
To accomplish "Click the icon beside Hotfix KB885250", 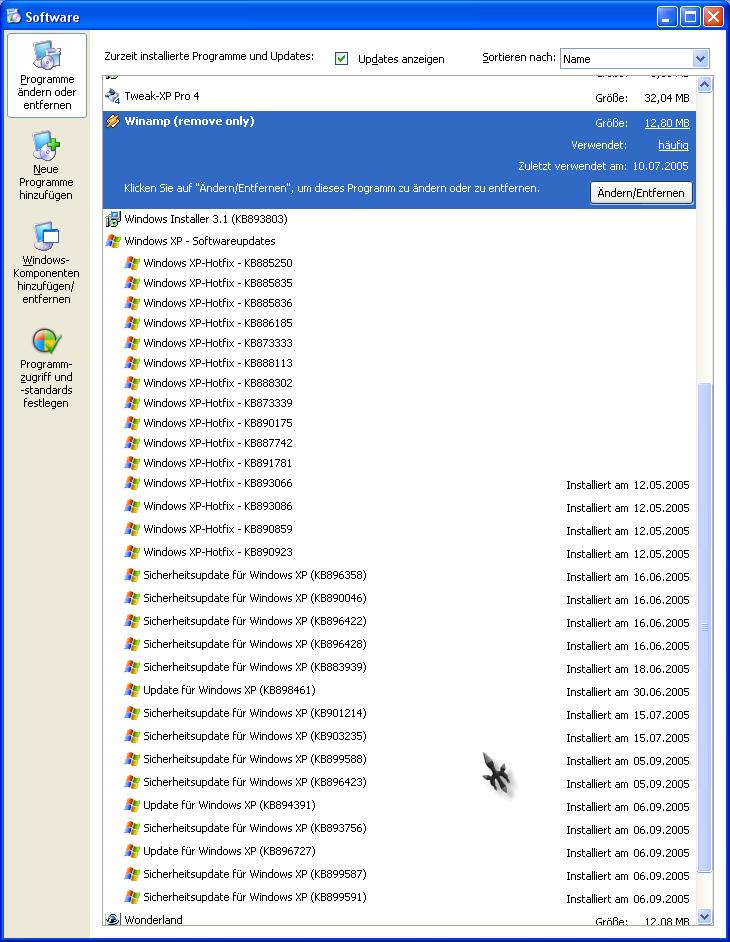I will click(132, 263).
